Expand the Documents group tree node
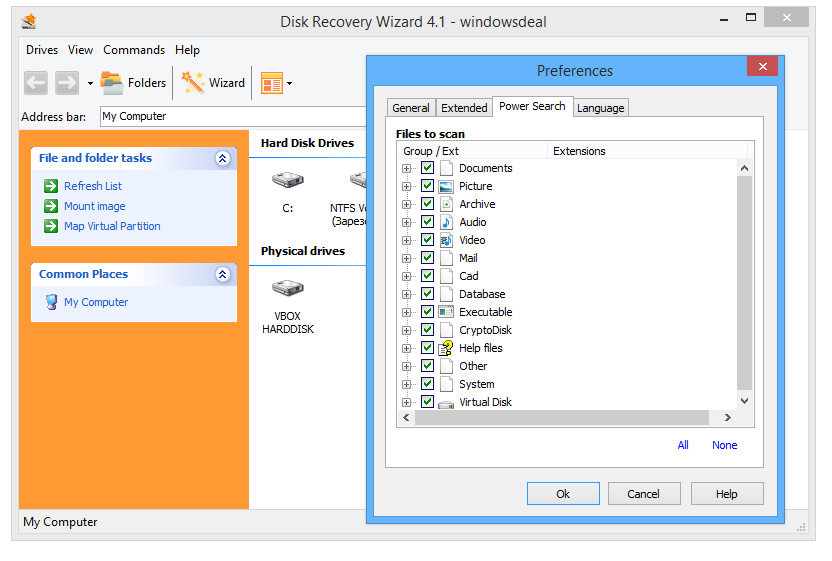Image resolution: width=832 pixels, height=561 pixels. click(406, 169)
